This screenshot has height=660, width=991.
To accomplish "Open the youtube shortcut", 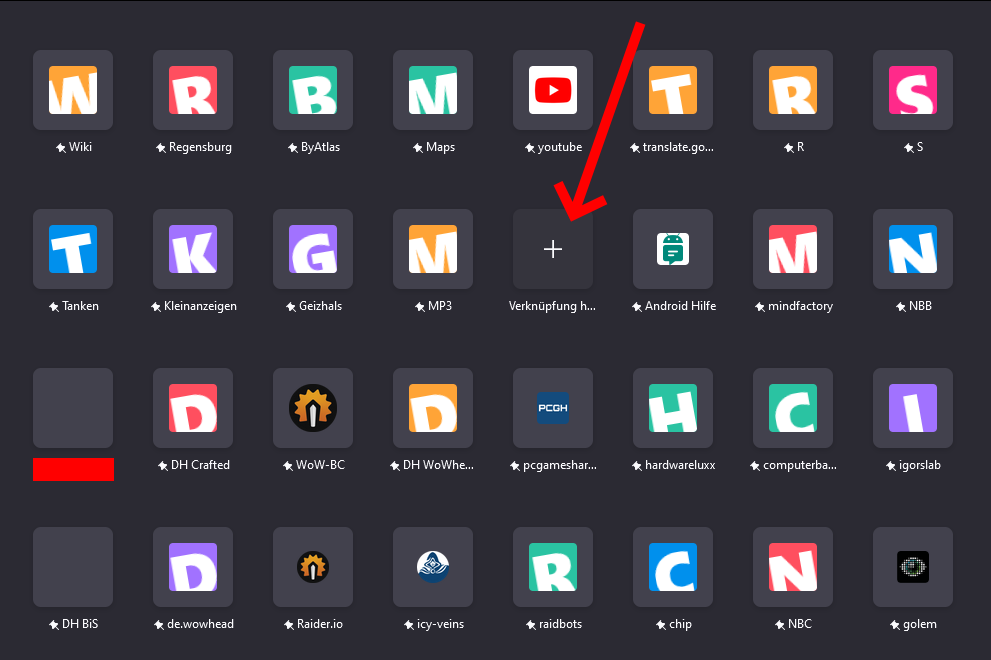I will pos(553,90).
